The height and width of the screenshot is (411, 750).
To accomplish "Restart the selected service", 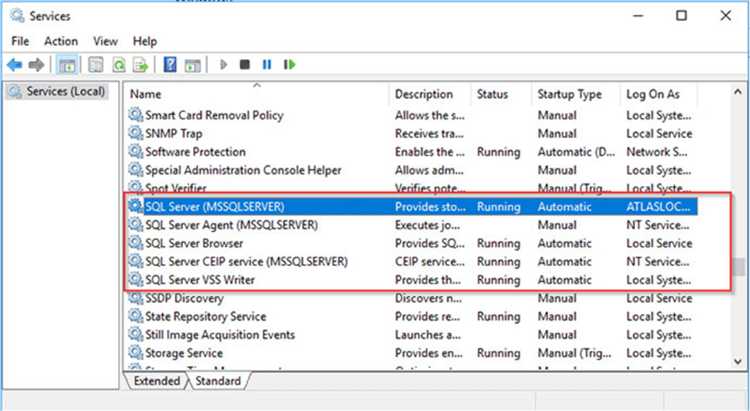I will point(289,64).
